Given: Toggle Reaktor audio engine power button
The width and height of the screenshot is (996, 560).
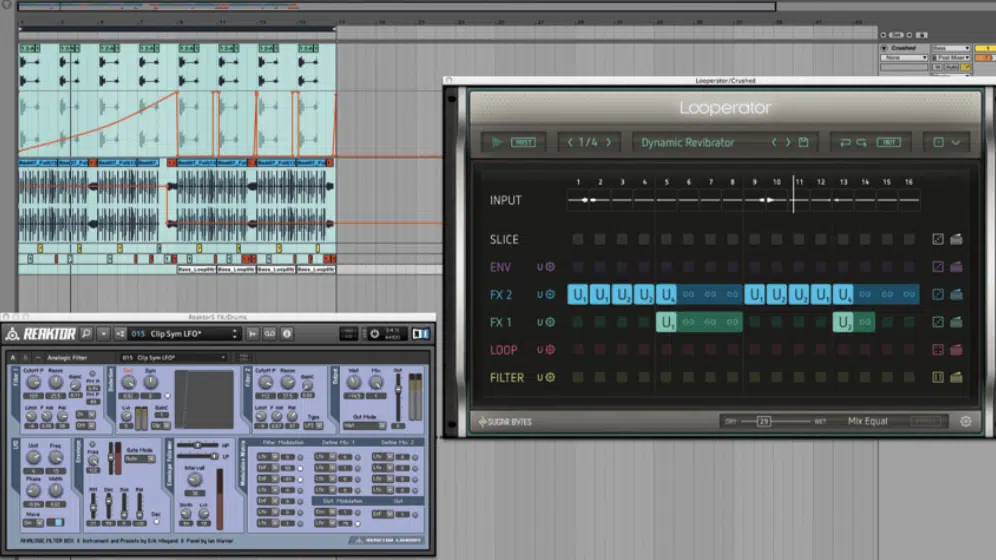Looking at the screenshot, I should point(375,333).
